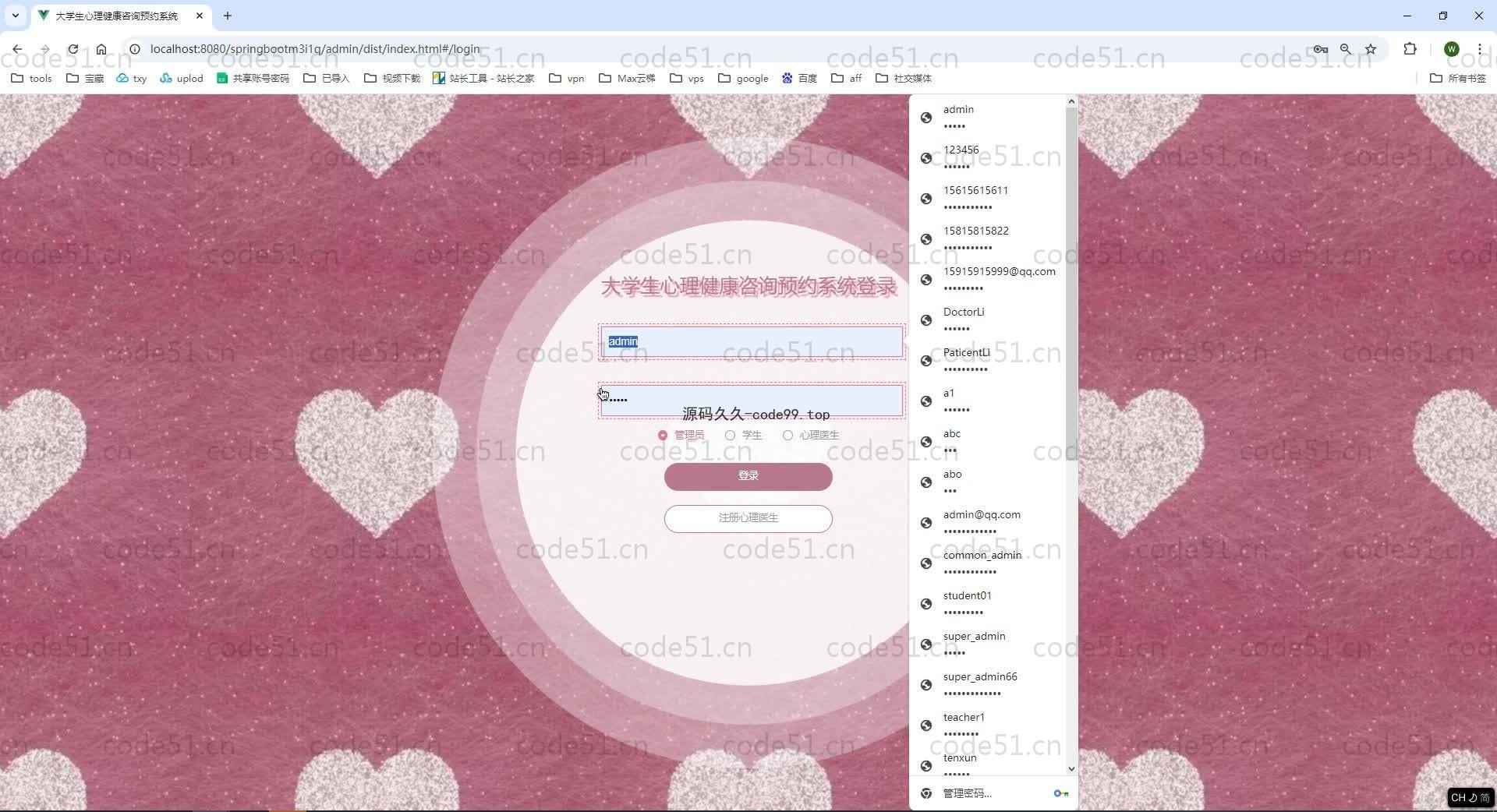Choose saved credential 15815815822
Image resolution: width=1497 pixels, height=812 pixels.
click(x=987, y=238)
